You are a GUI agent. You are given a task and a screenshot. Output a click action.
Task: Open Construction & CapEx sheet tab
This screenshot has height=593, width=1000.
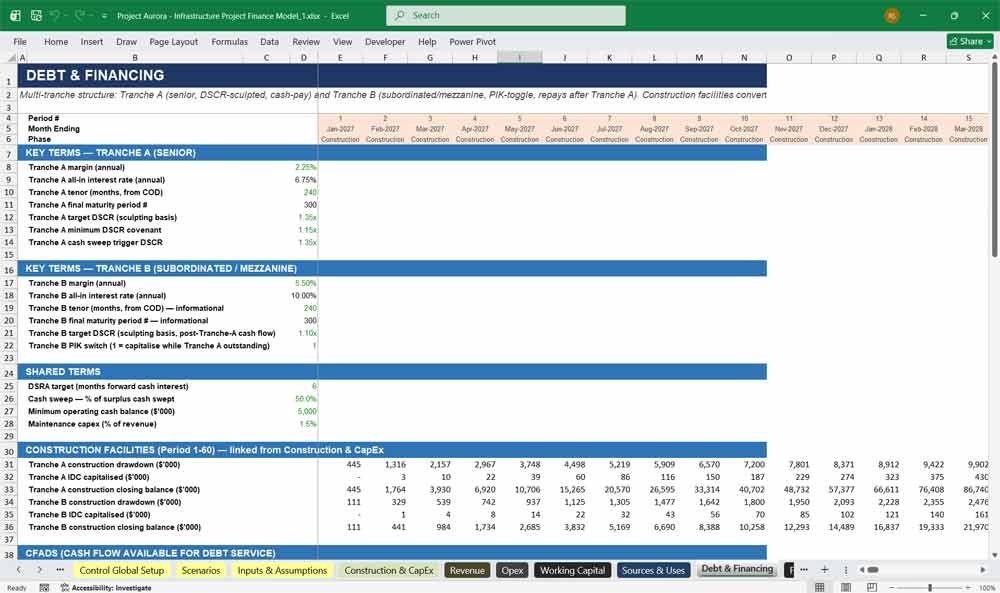pos(389,570)
